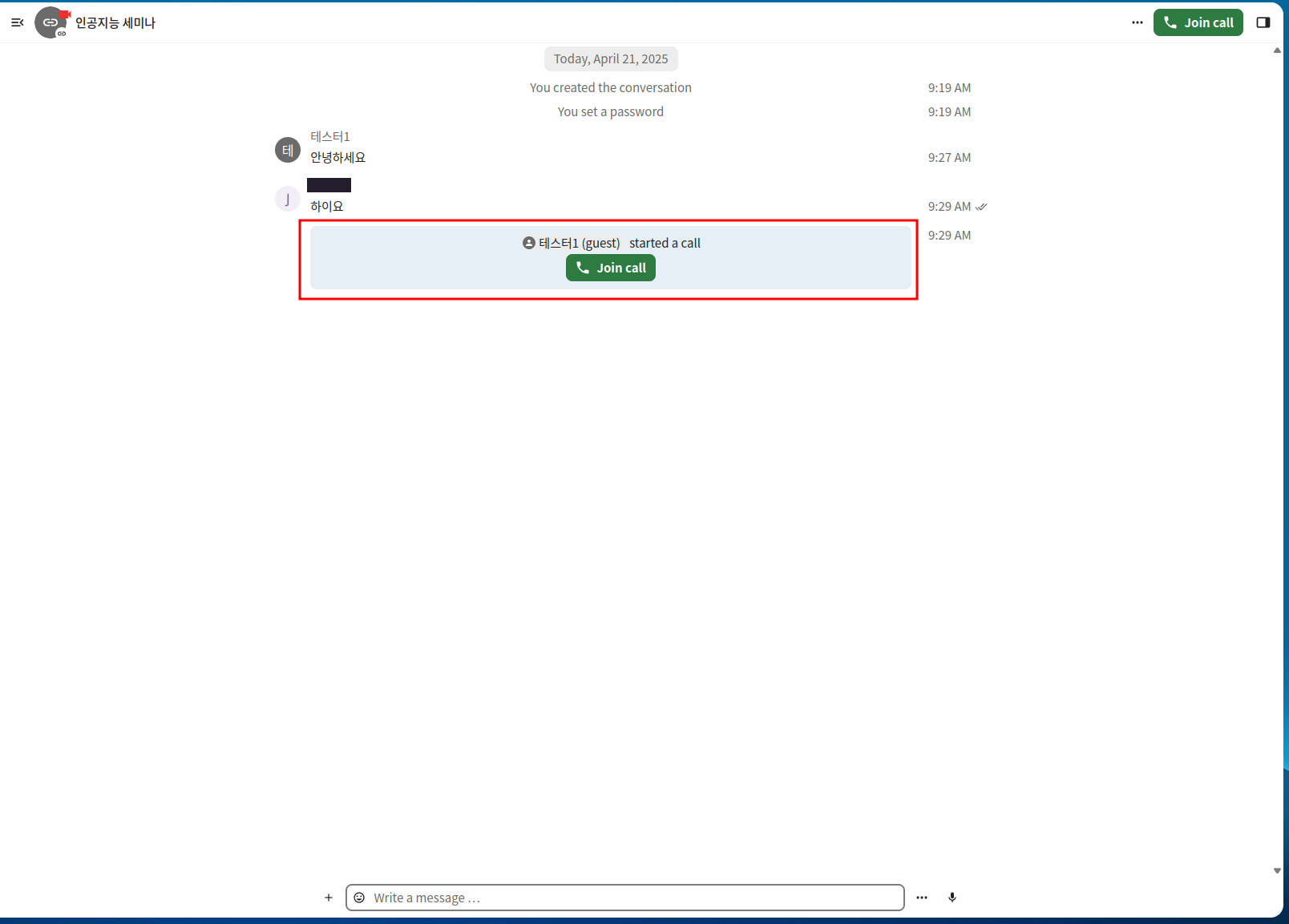
Task: Click the scrollbar up arrow
Action: point(1277,50)
